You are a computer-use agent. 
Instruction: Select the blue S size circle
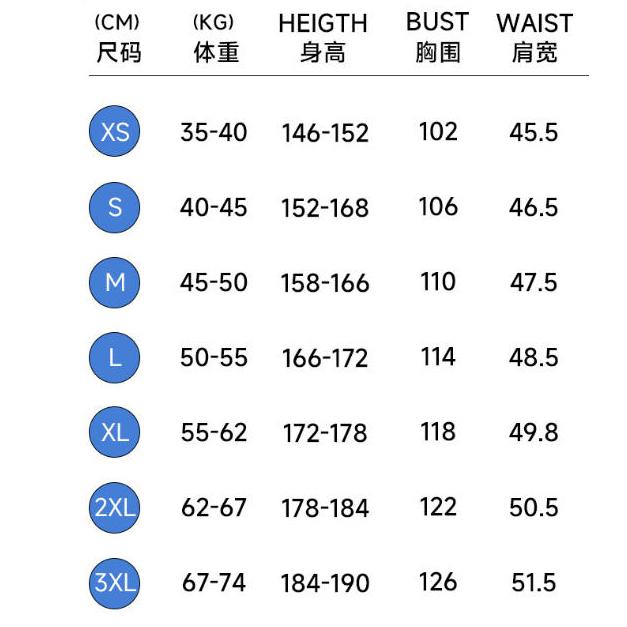point(115,207)
